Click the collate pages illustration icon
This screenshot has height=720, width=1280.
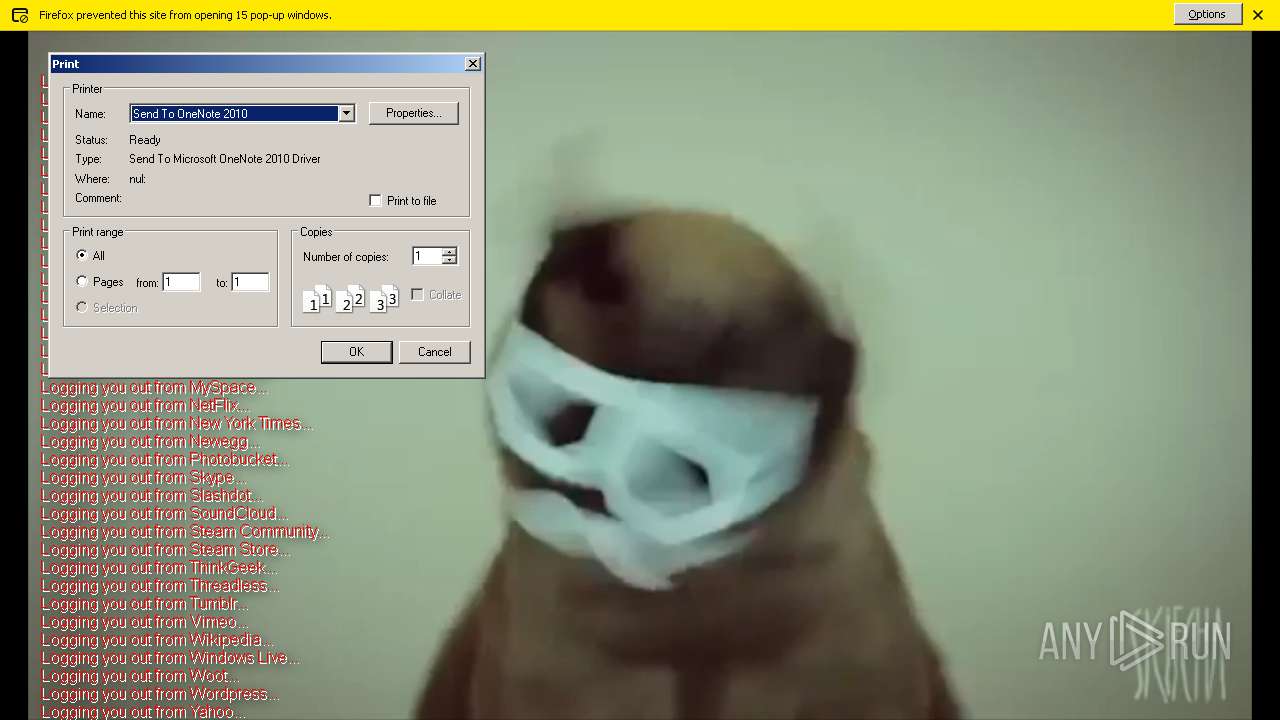[350, 298]
